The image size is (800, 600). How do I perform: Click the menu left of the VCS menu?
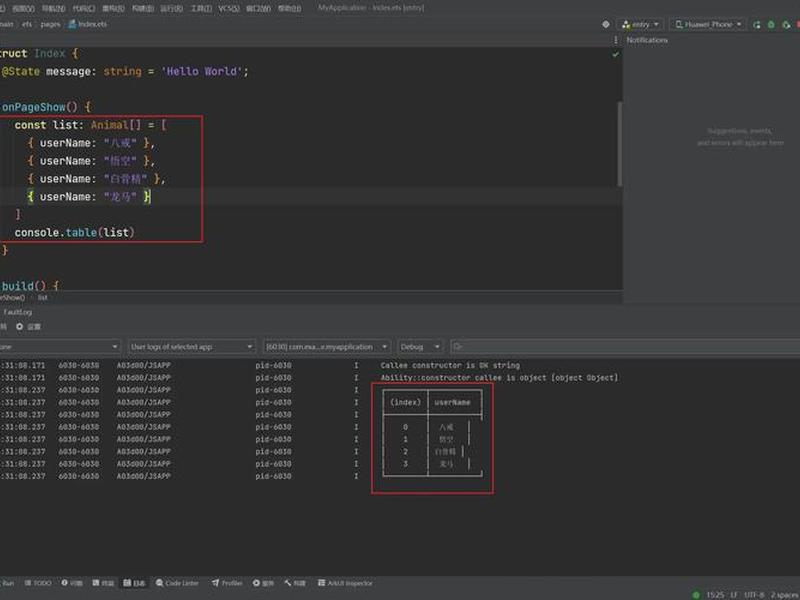click(201, 8)
